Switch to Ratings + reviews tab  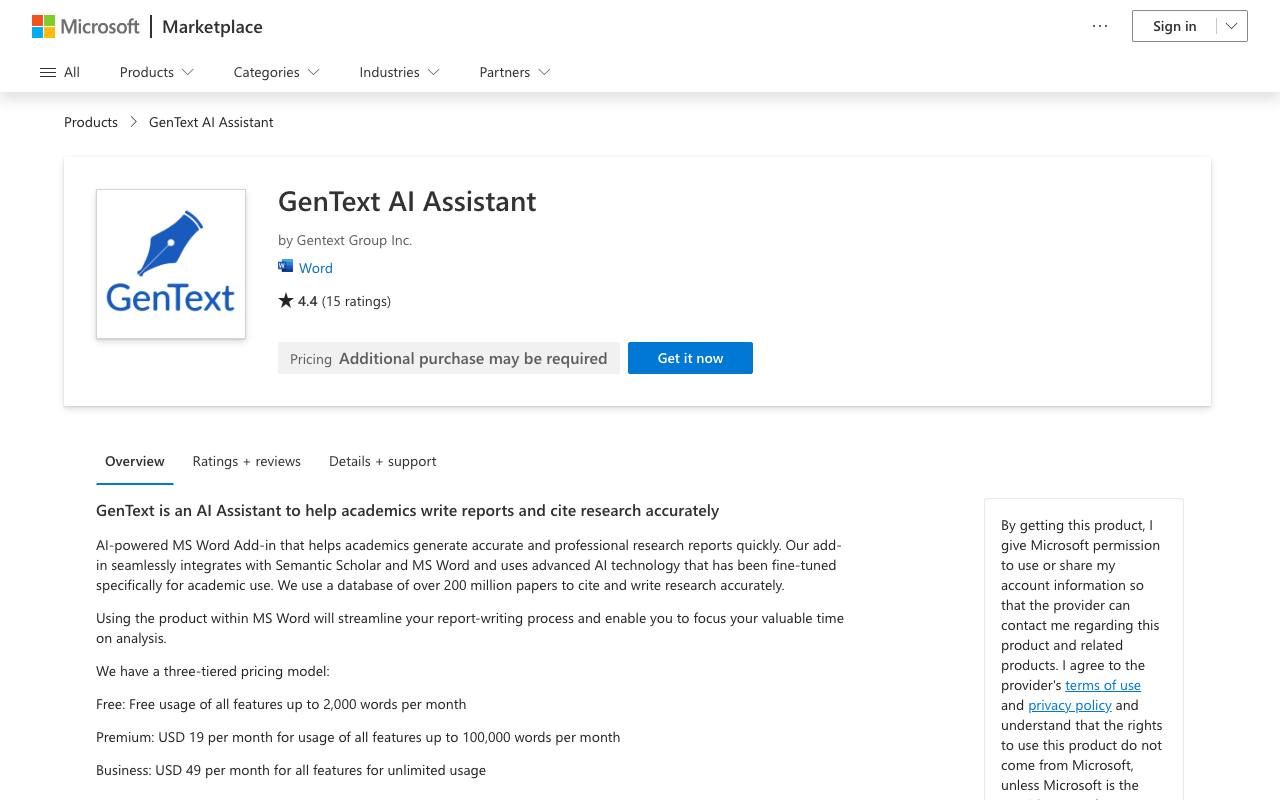[247, 461]
